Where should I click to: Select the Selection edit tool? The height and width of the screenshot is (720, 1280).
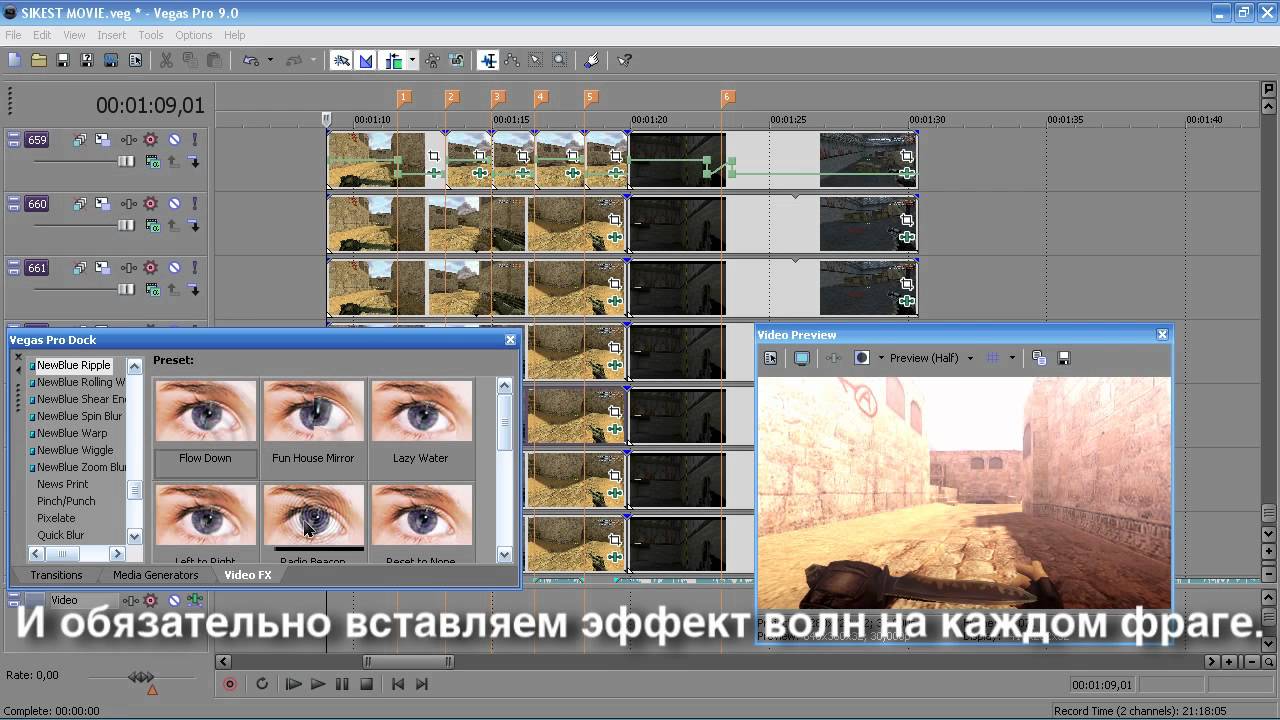coord(535,61)
